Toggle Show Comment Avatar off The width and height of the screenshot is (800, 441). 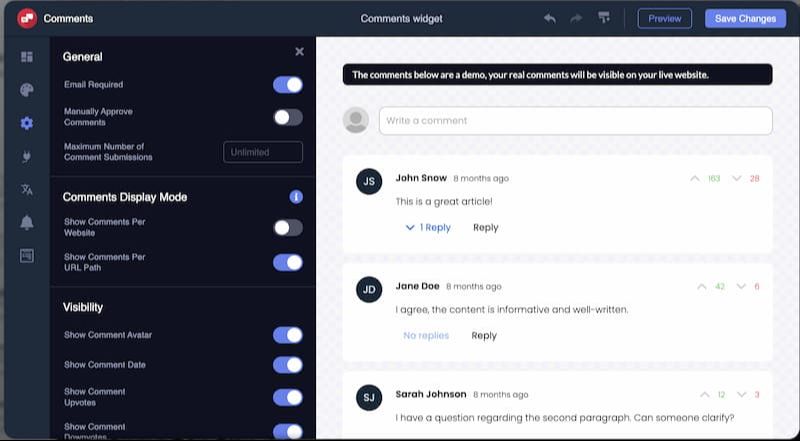[x=288, y=335]
